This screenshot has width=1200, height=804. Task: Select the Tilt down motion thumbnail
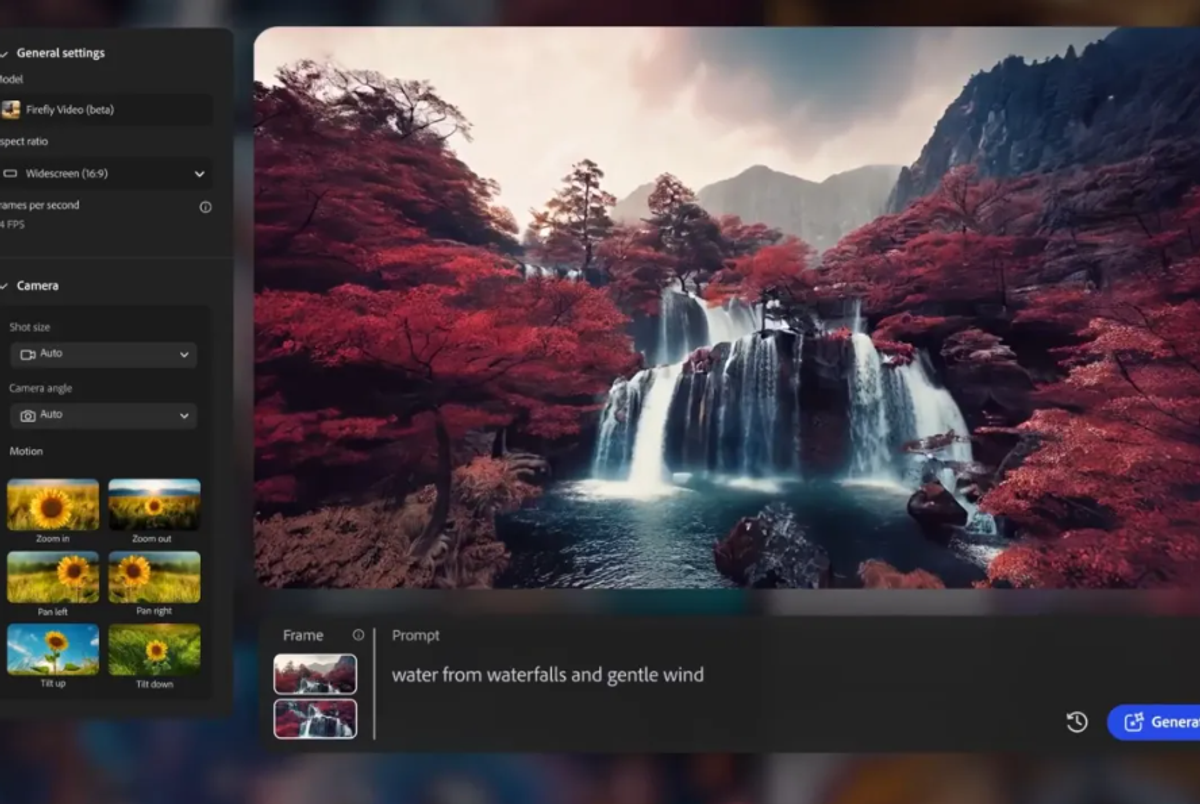pos(154,649)
